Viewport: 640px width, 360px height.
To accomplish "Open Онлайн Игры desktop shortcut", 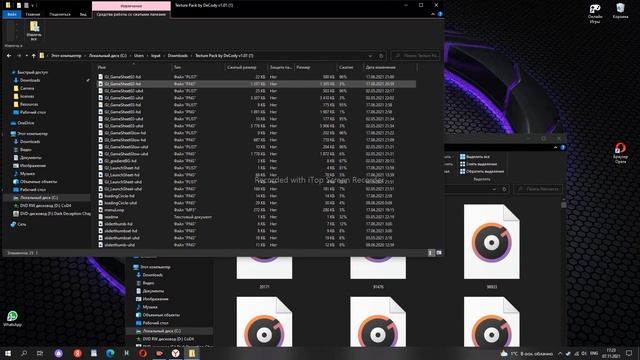I will 595,13.
